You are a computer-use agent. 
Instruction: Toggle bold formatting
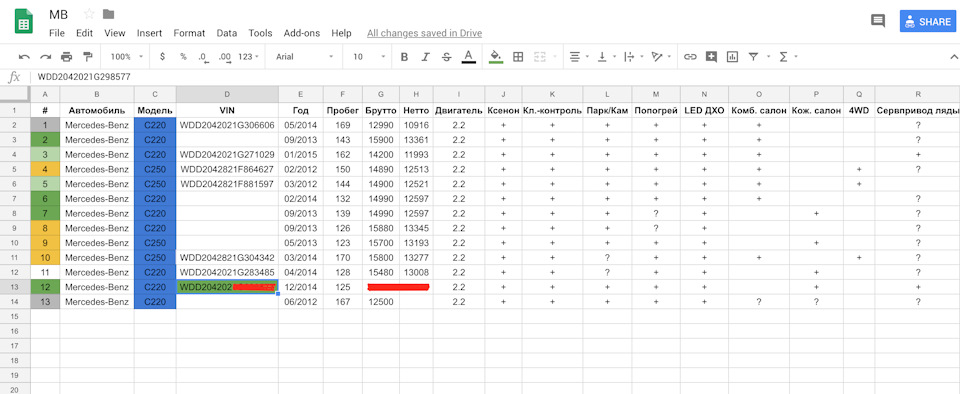(404, 57)
